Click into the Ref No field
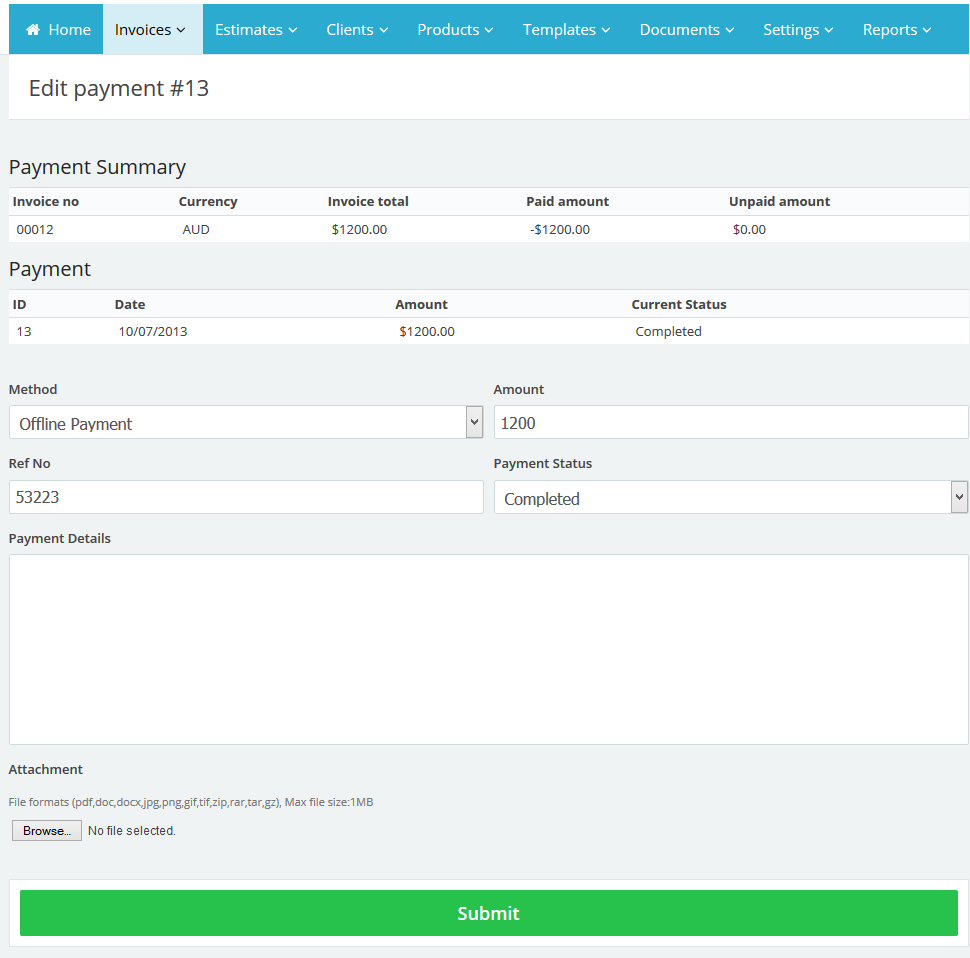 point(246,497)
